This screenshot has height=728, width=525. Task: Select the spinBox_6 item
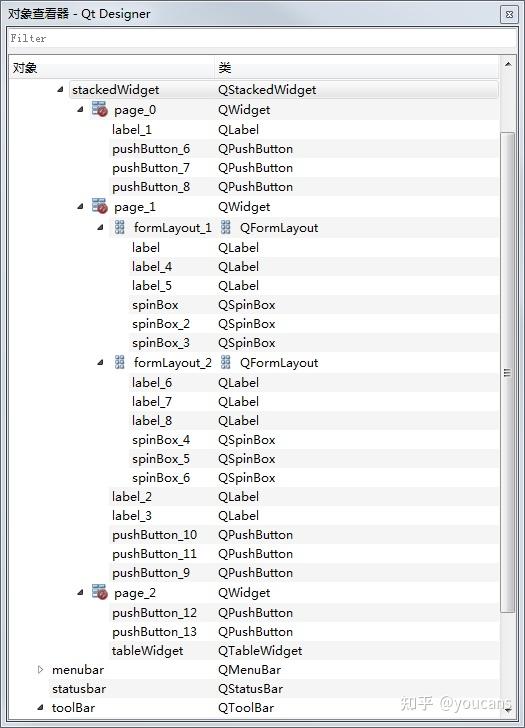point(161,478)
